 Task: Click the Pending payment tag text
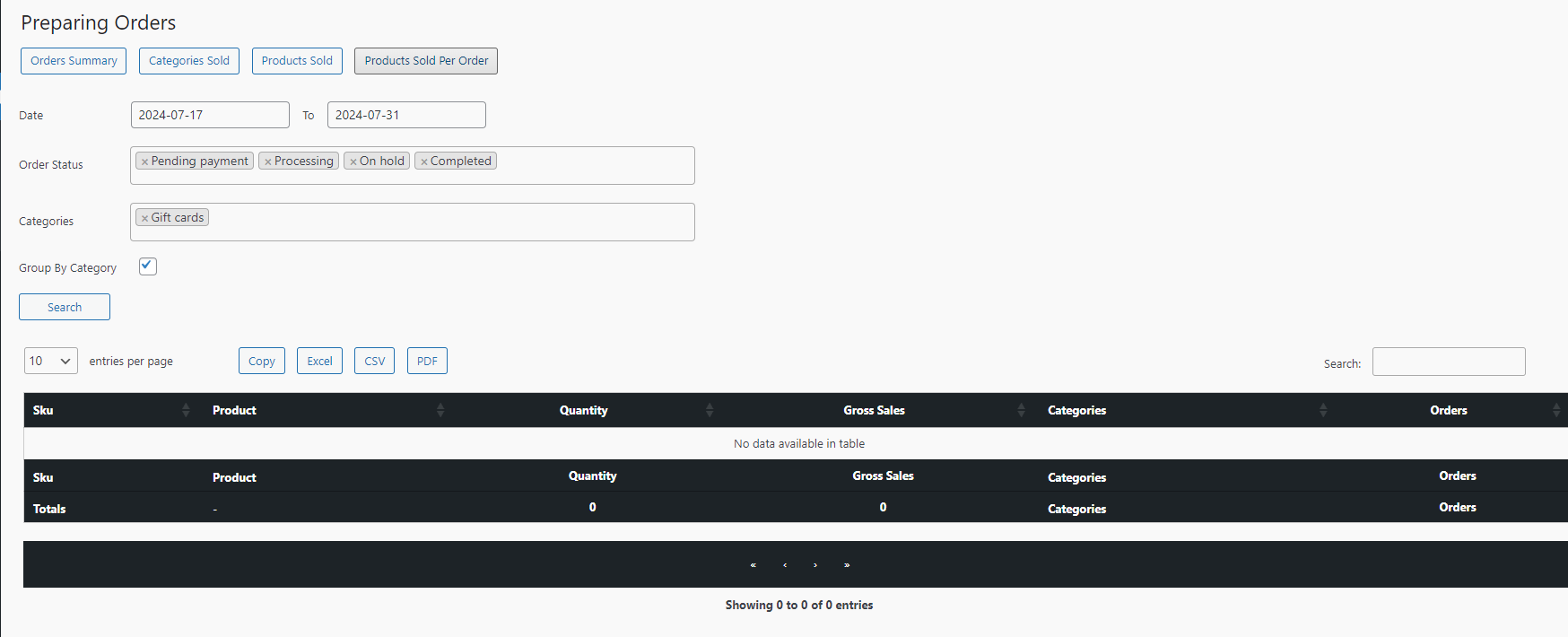pos(200,161)
